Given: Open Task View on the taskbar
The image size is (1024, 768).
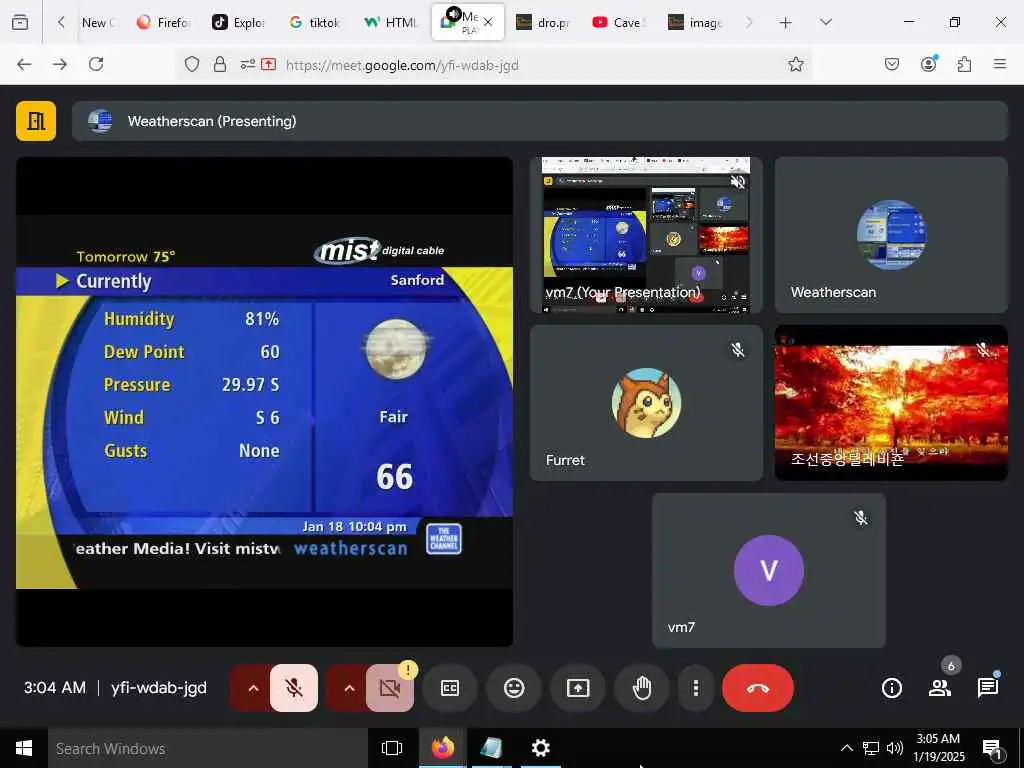Looking at the screenshot, I should tap(392, 748).
